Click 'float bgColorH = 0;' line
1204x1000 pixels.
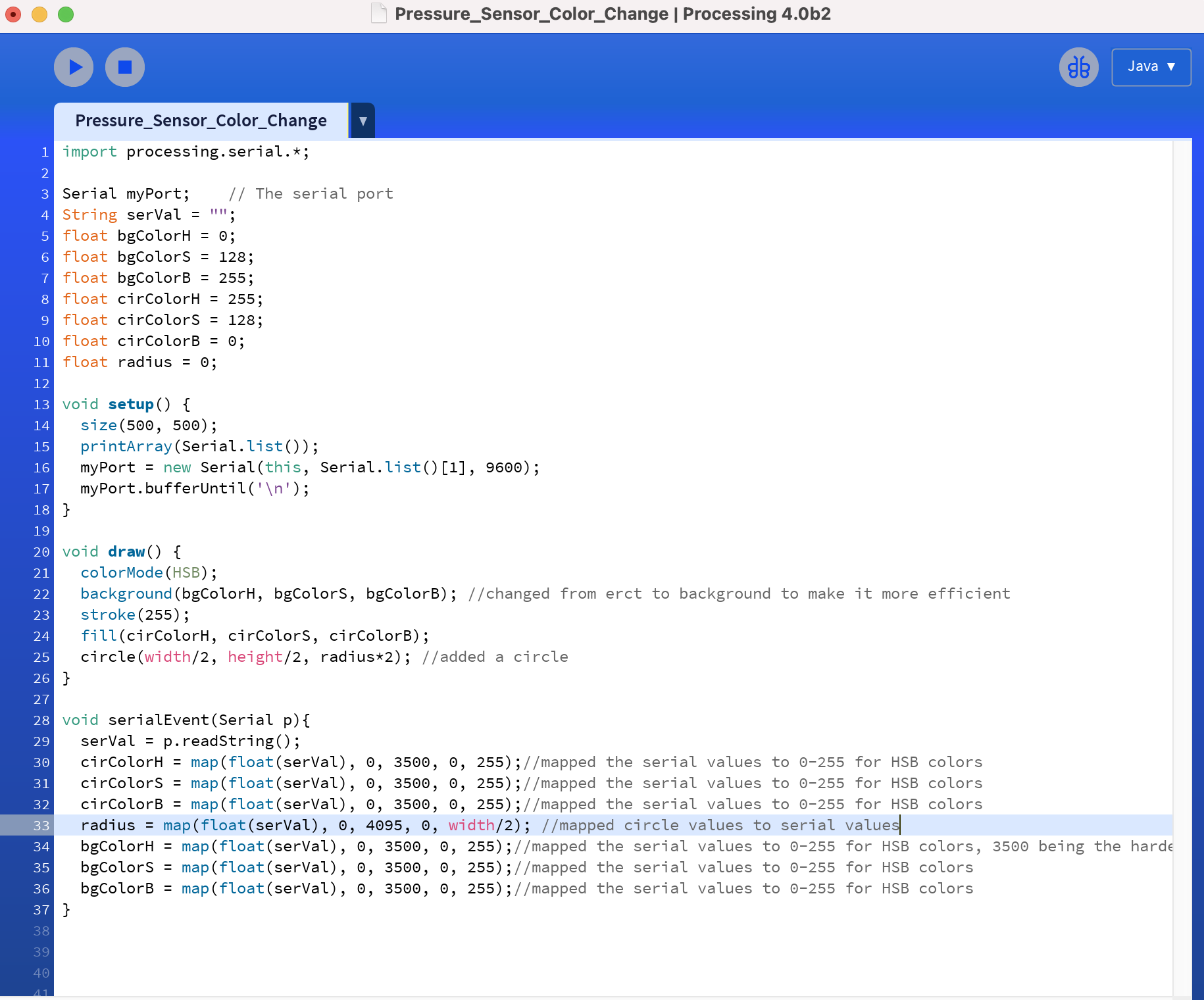[149, 236]
